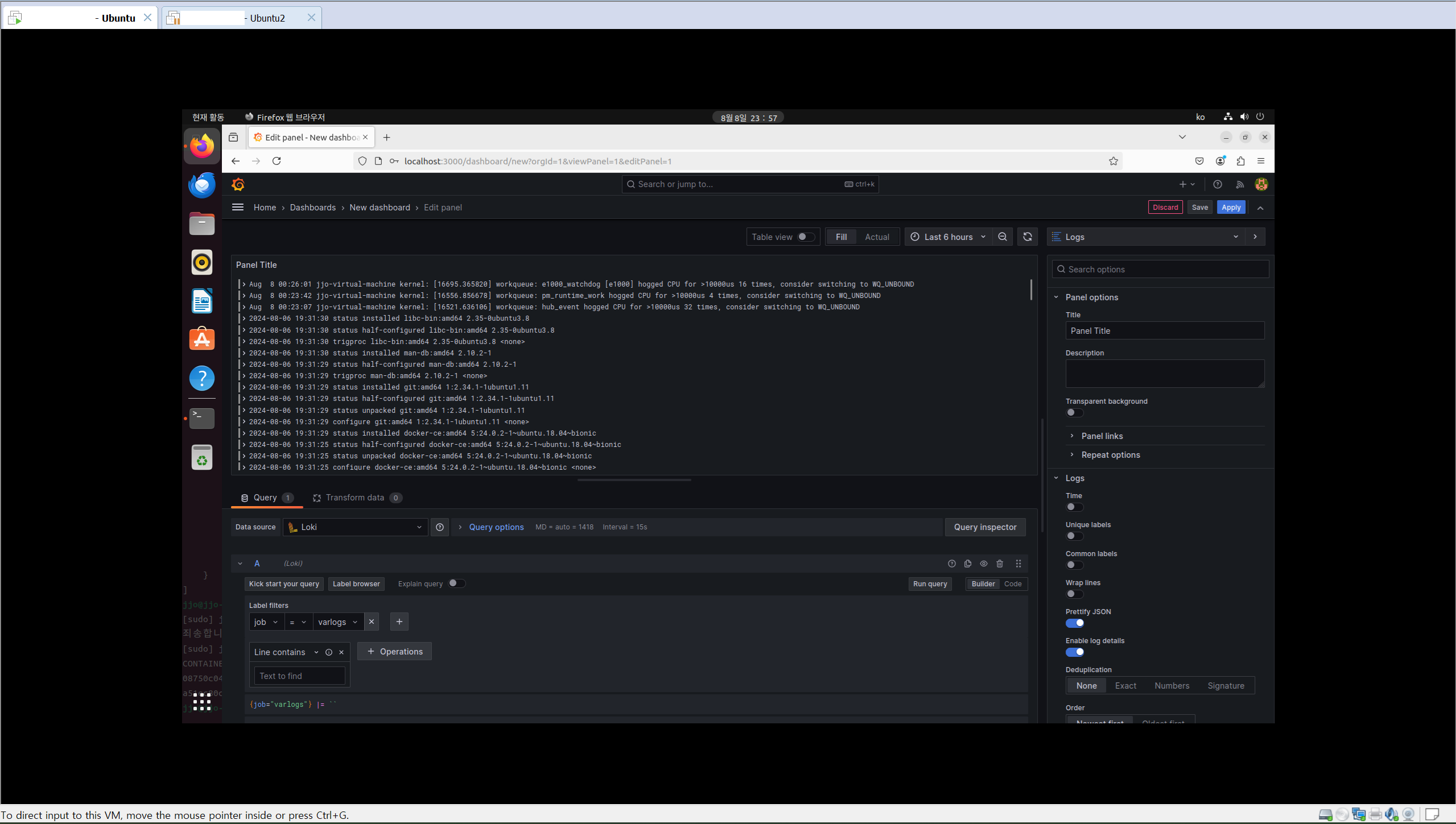Disable the Prettify JSON toggle

pos(1074,623)
